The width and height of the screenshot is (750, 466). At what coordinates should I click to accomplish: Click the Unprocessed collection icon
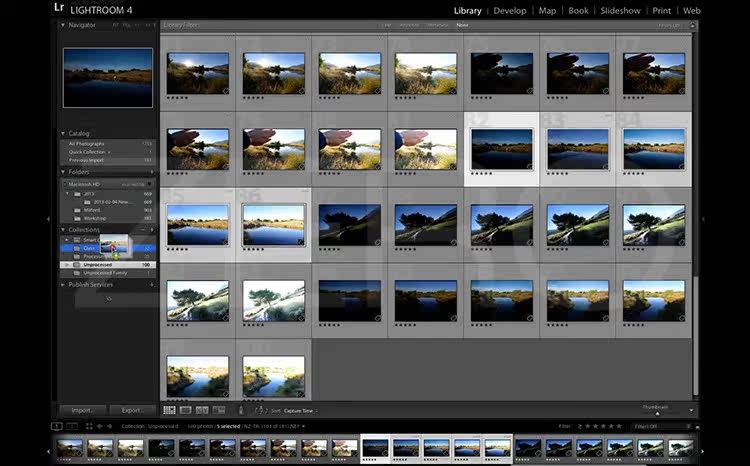77,265
